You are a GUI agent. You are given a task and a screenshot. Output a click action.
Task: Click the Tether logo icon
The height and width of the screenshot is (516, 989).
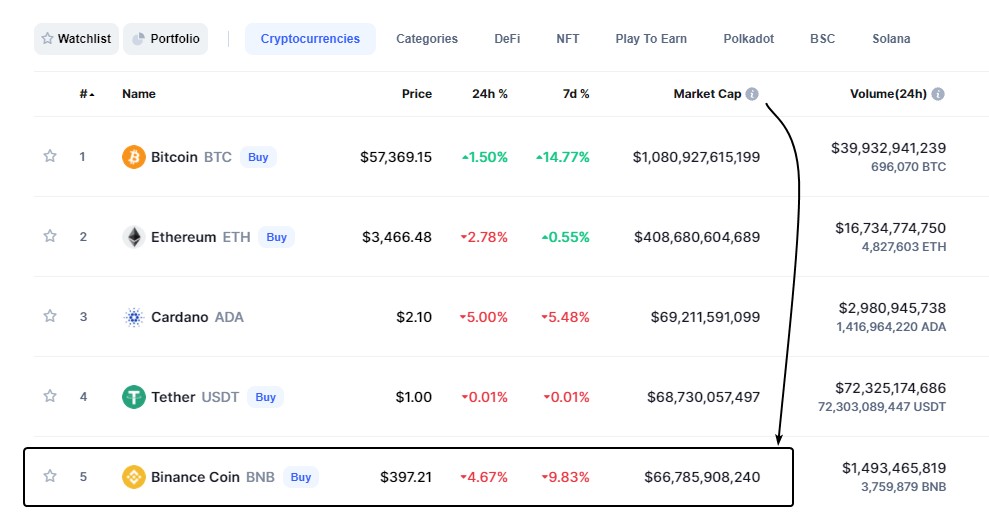click(133, 397)
